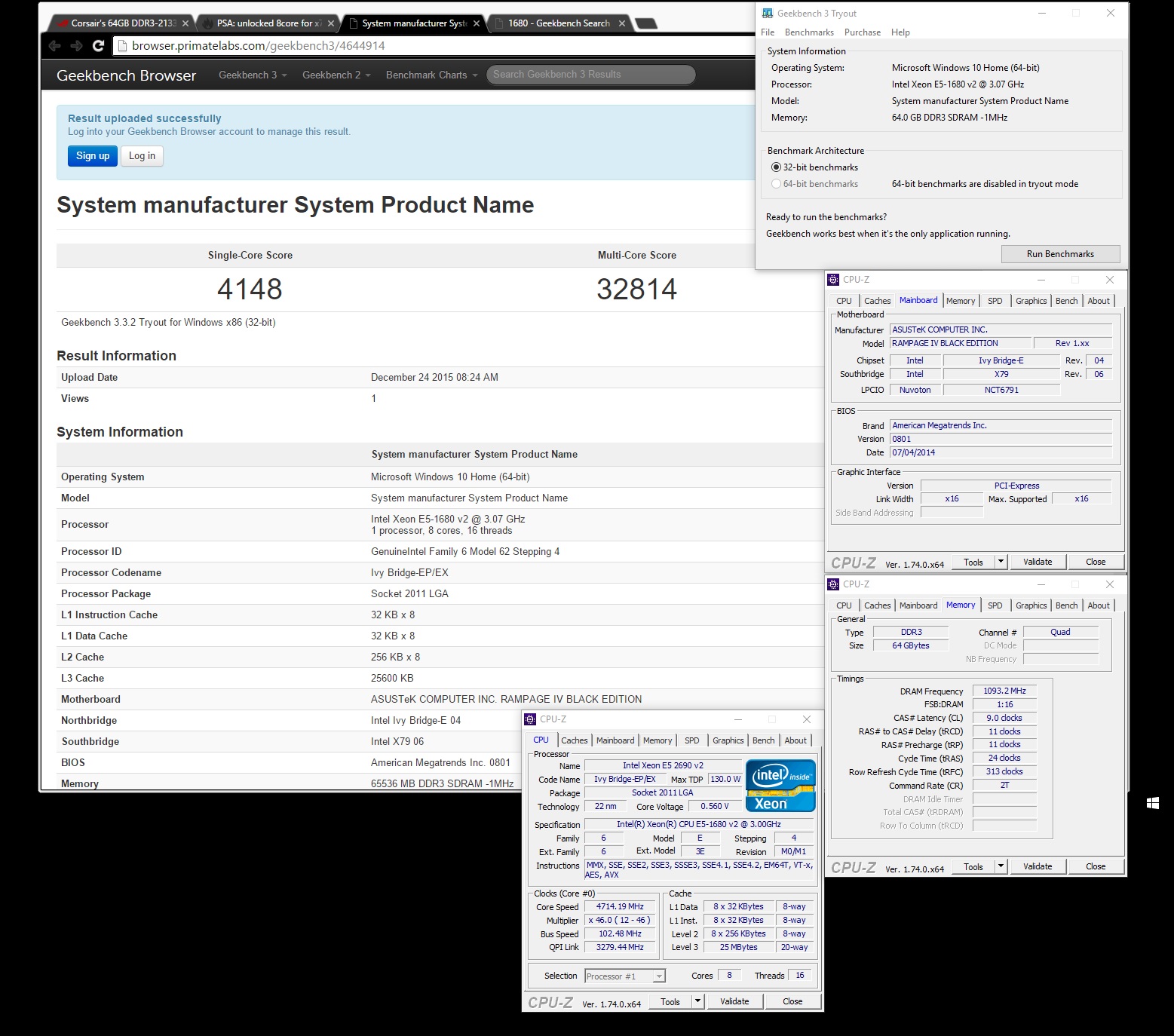Image resolution: width=1174 pixels, height=1036 pixels.
Task: Click the single-core score 4148
Action: pos(250,289)
